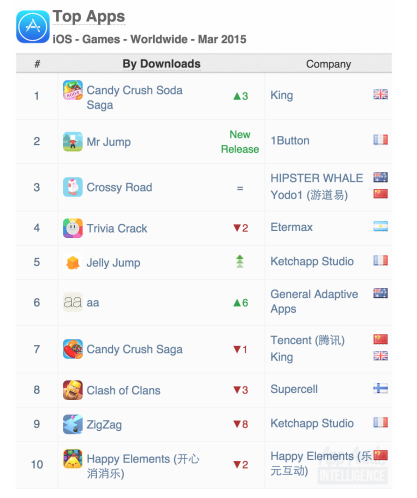417x498 pixels.
Task: Click the = rank indicator for Crossy Road
Action: [x=240, y=188]
